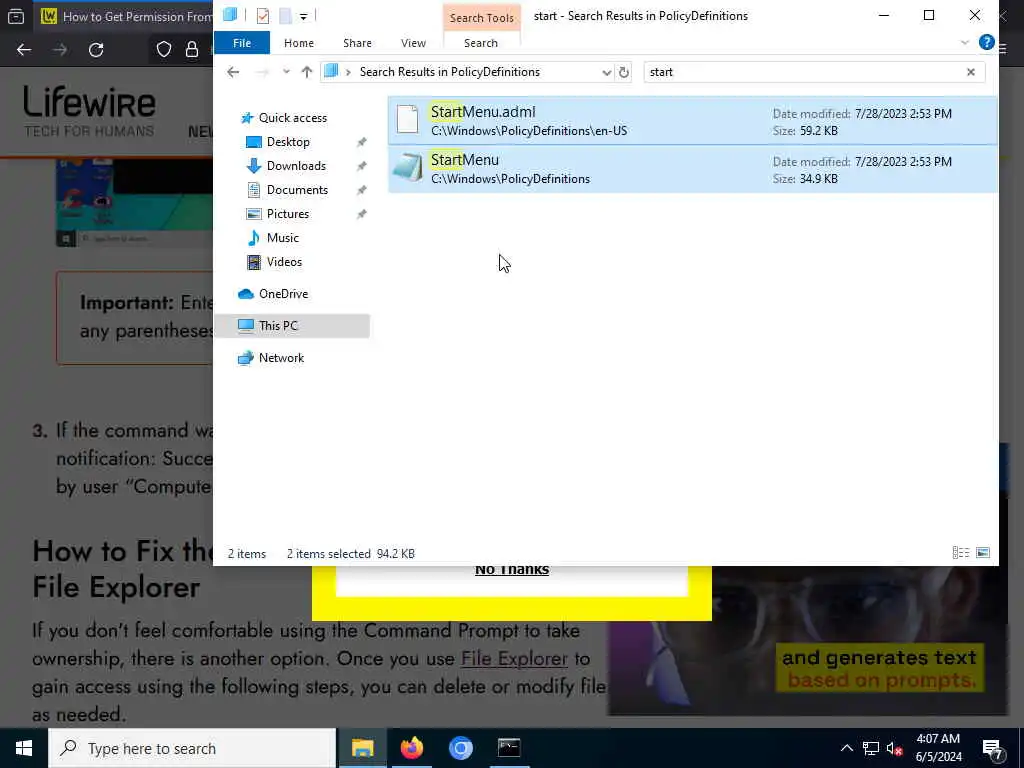Click the StartMenu notepad-style file icon
This screenshot has width=1024, height=768.
click(408, 168)
